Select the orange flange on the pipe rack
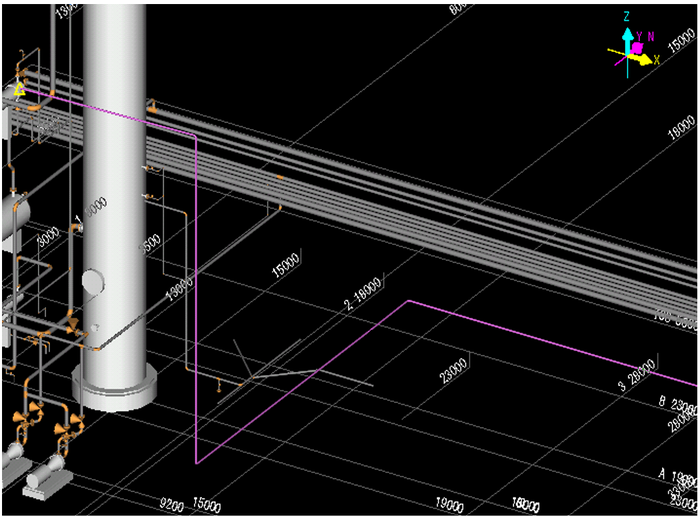700x517 pixels. click(279, 178)
